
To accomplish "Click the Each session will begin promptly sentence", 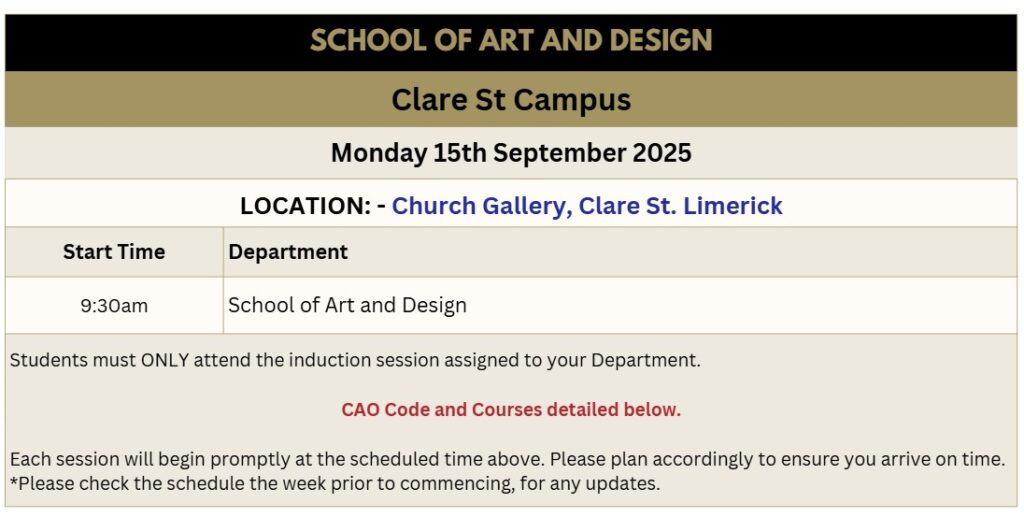I will click(x=507, y=460).
